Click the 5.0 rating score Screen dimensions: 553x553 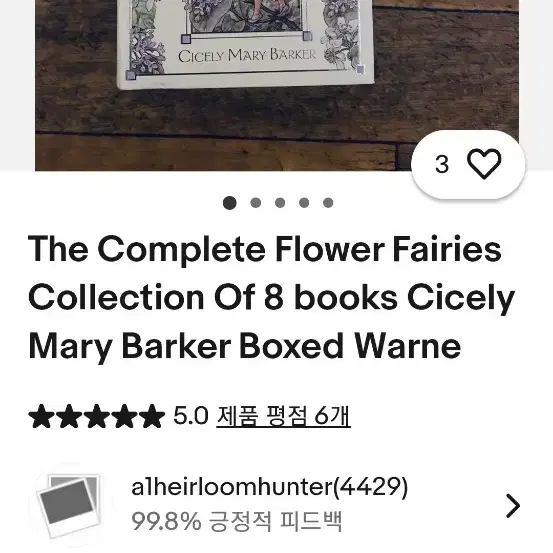(x=191, y=415)
